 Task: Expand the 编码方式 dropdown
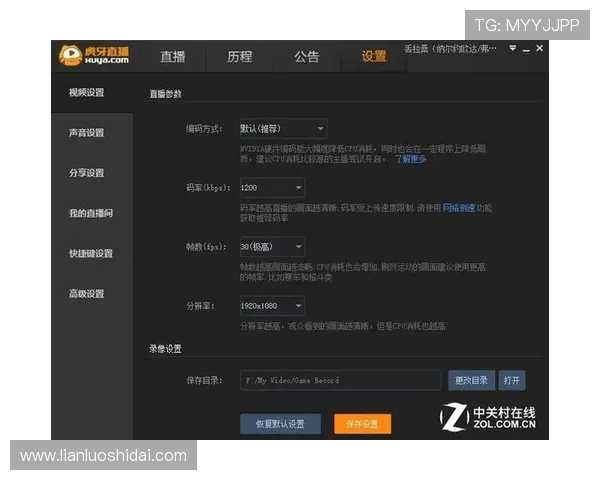click(x=284, y=129)
